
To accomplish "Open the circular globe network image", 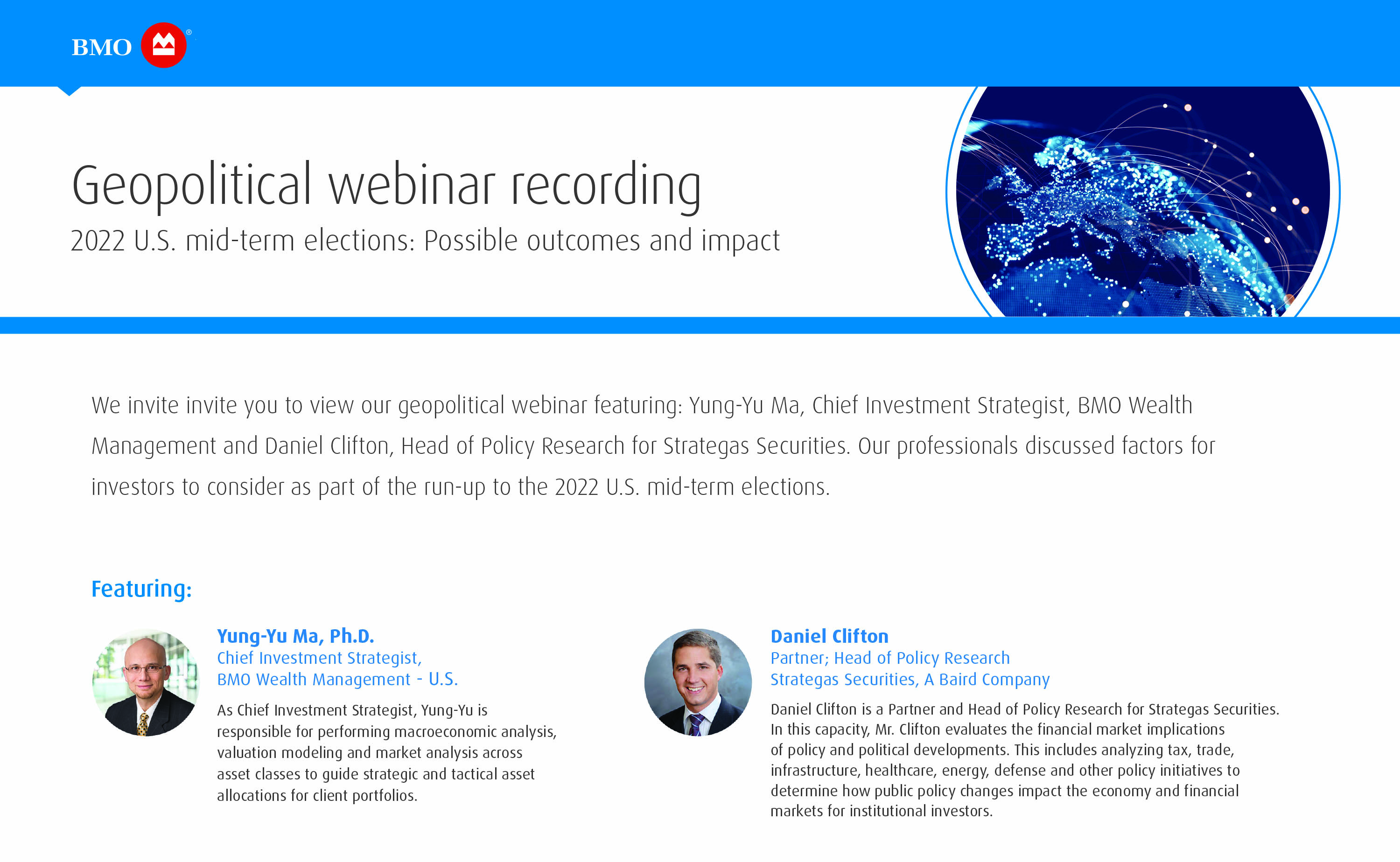I will (x=1142, y=200).
